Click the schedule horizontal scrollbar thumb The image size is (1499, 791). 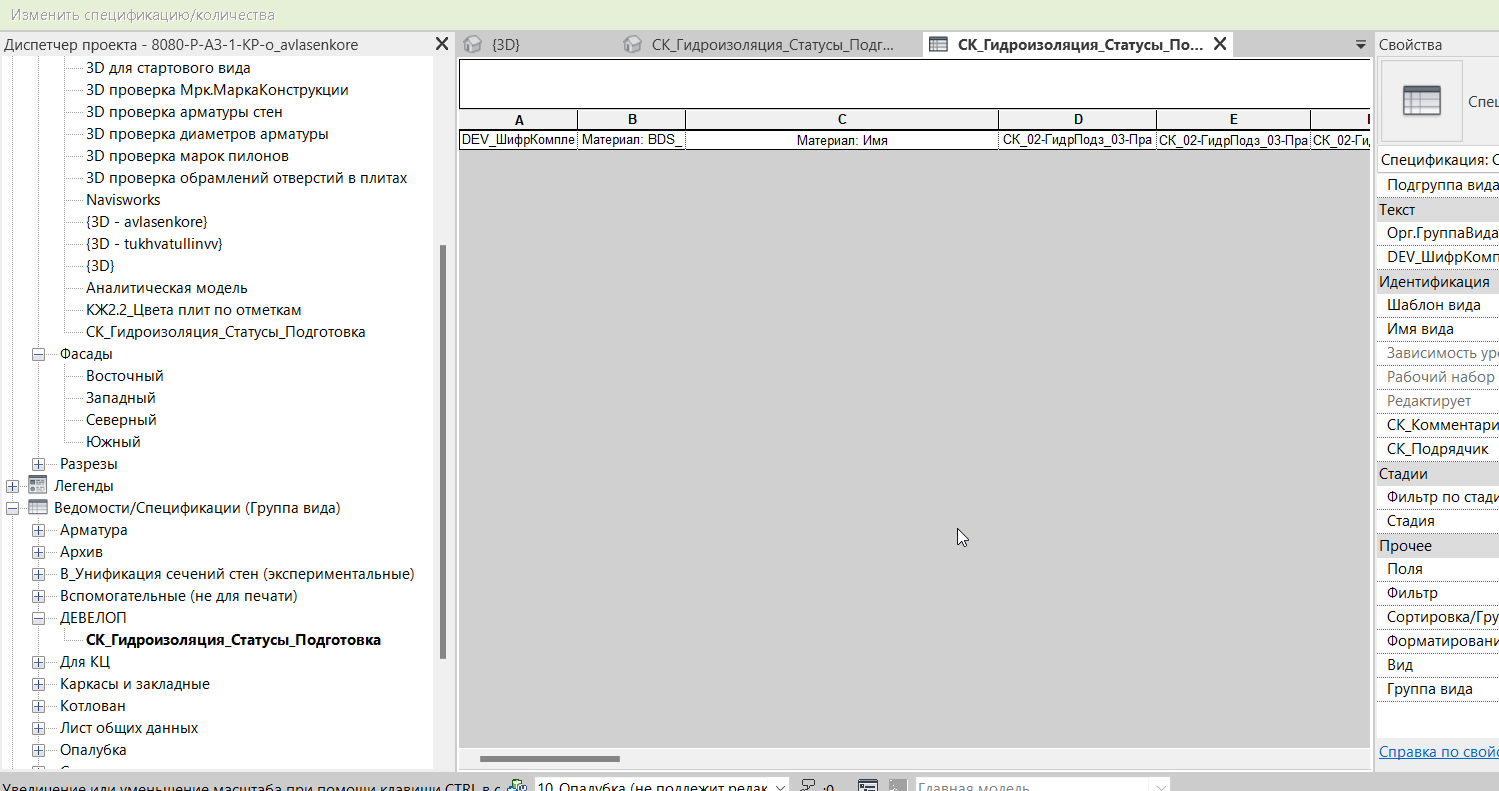pyautogui.click(x=549, y=760)
